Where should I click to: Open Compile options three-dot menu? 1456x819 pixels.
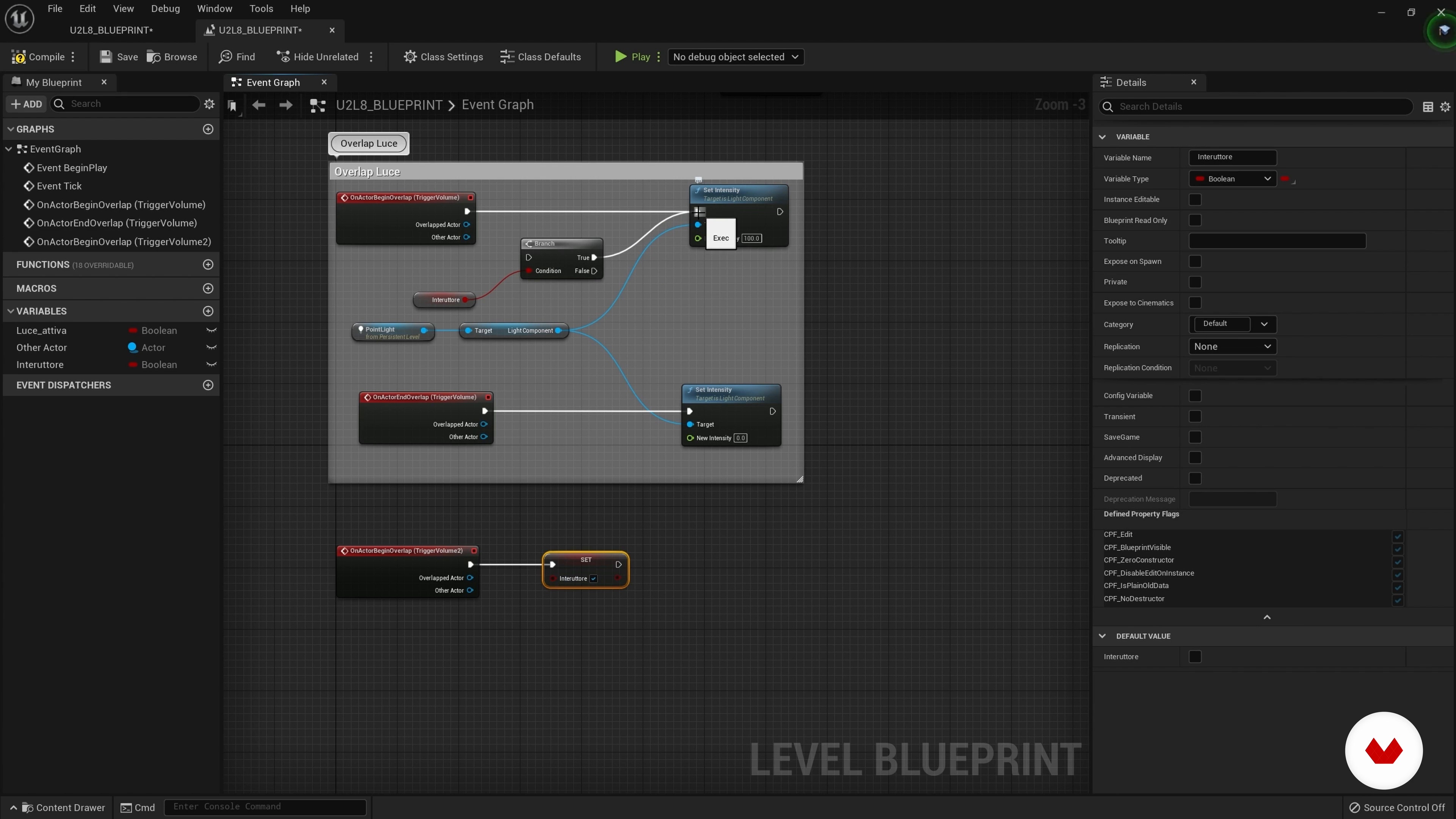[x=73, y=56]
